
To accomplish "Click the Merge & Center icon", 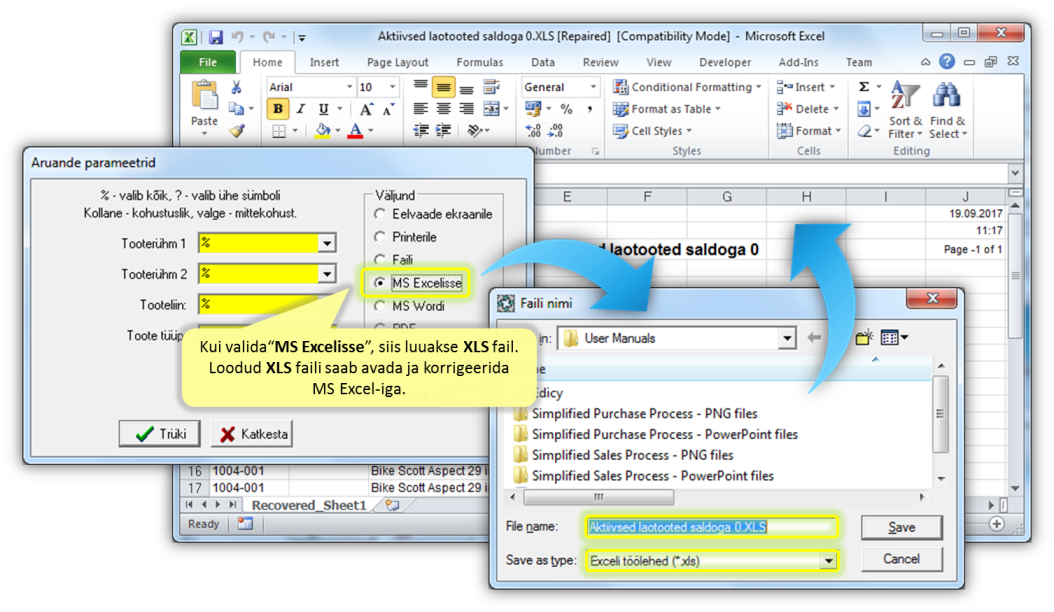I will [492, 109].
